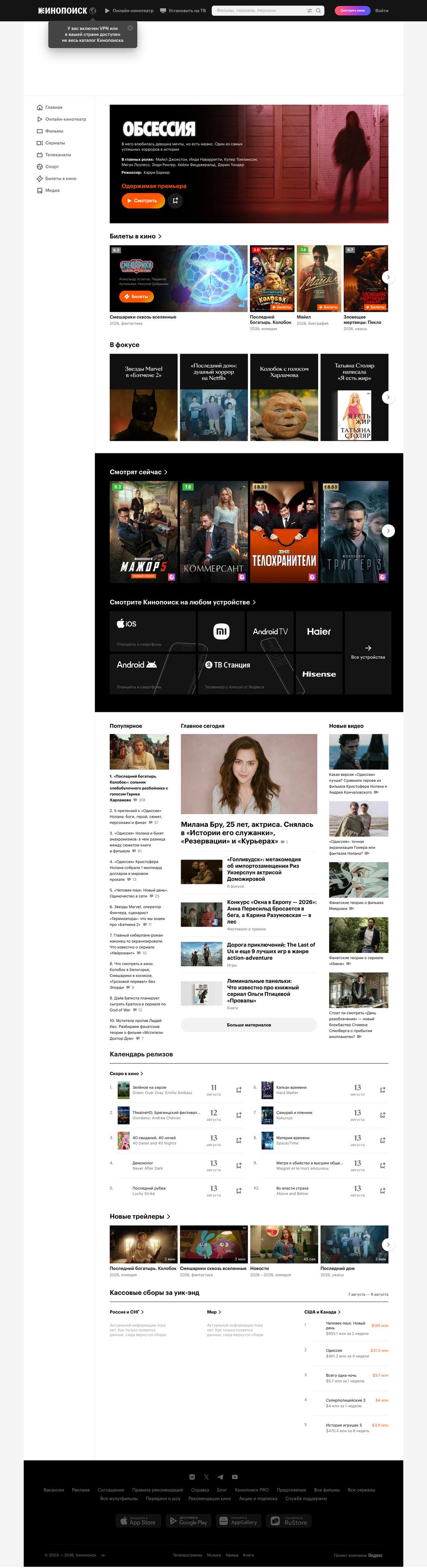Open the Милана Бру main article headline

[x=247, y=833]
